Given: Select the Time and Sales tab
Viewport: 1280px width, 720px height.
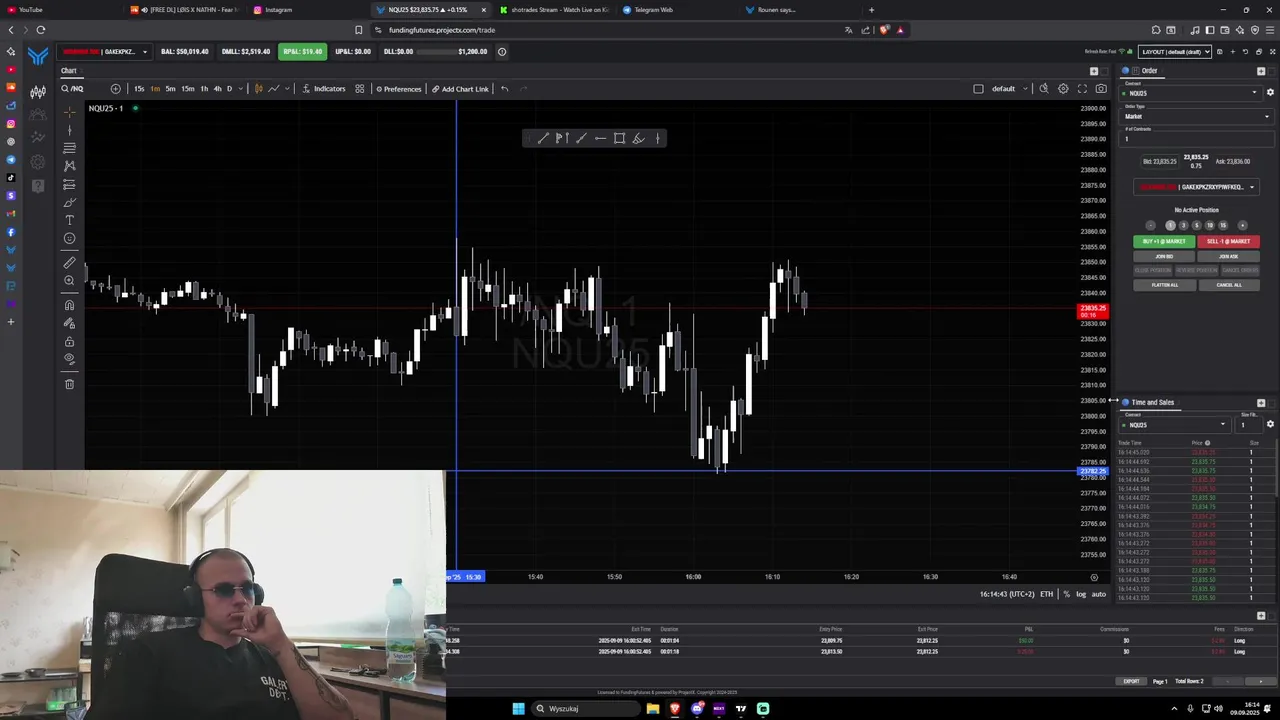Looking at the screenshot, I should [1152, 403].
